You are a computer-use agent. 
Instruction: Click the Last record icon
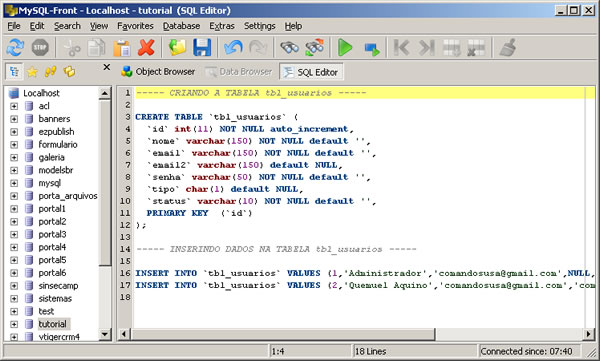pyautogui.click(x=426, y=48)
